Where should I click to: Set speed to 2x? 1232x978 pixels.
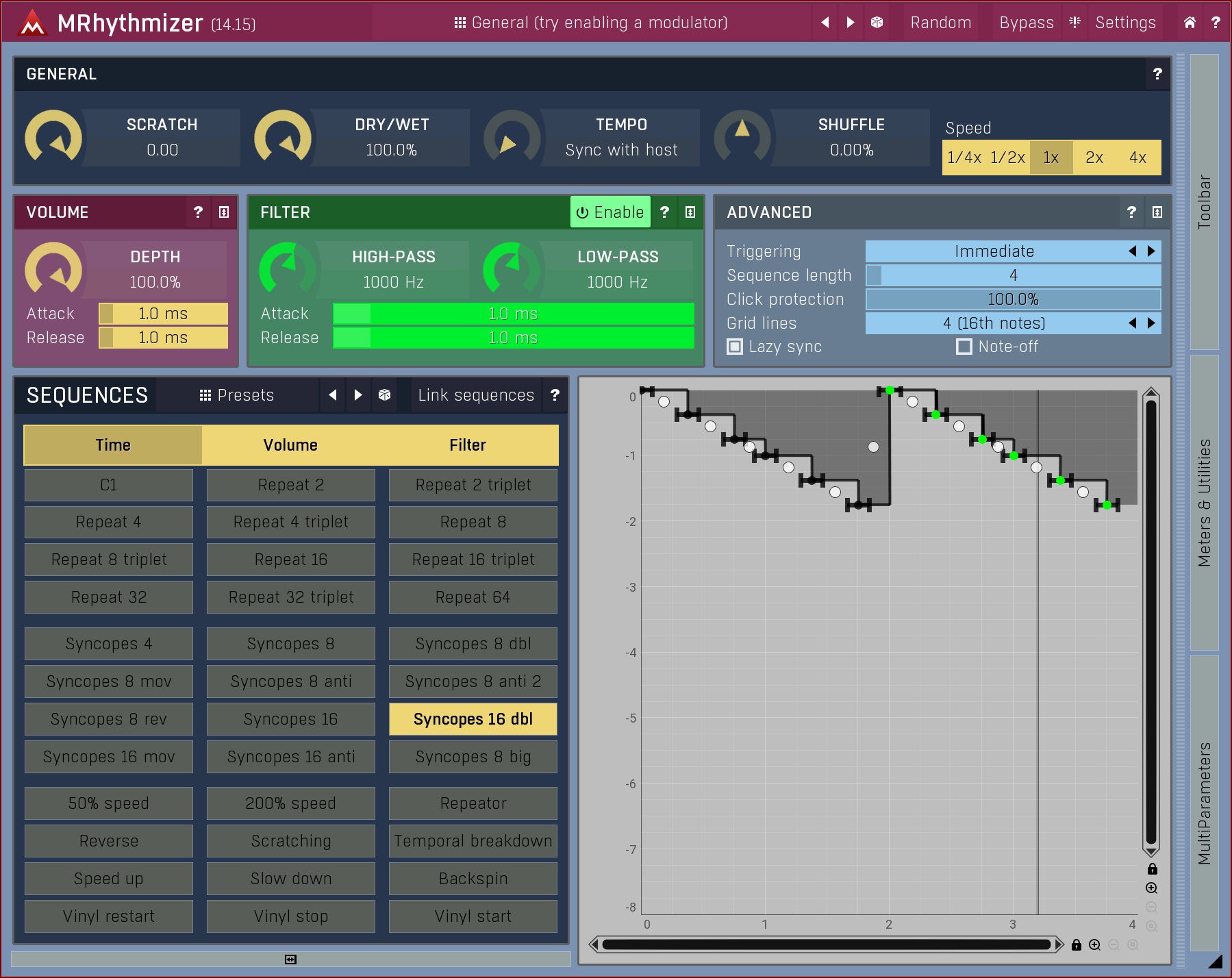[x=1094, y=158]
